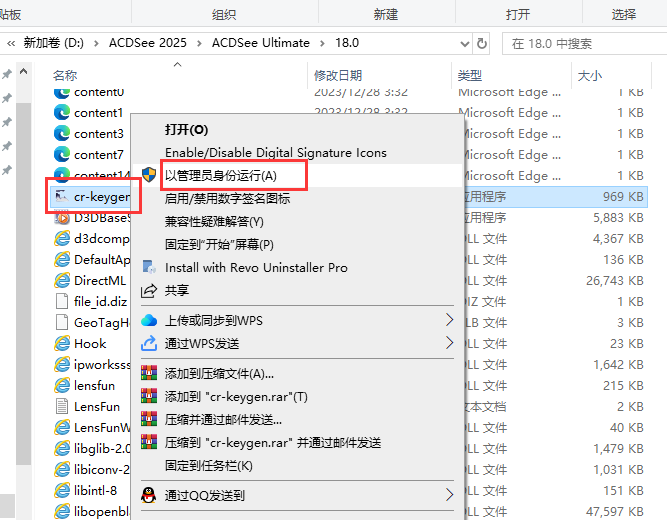Choose Enable/Disable Digital Signature Icons

coord(276,152)
